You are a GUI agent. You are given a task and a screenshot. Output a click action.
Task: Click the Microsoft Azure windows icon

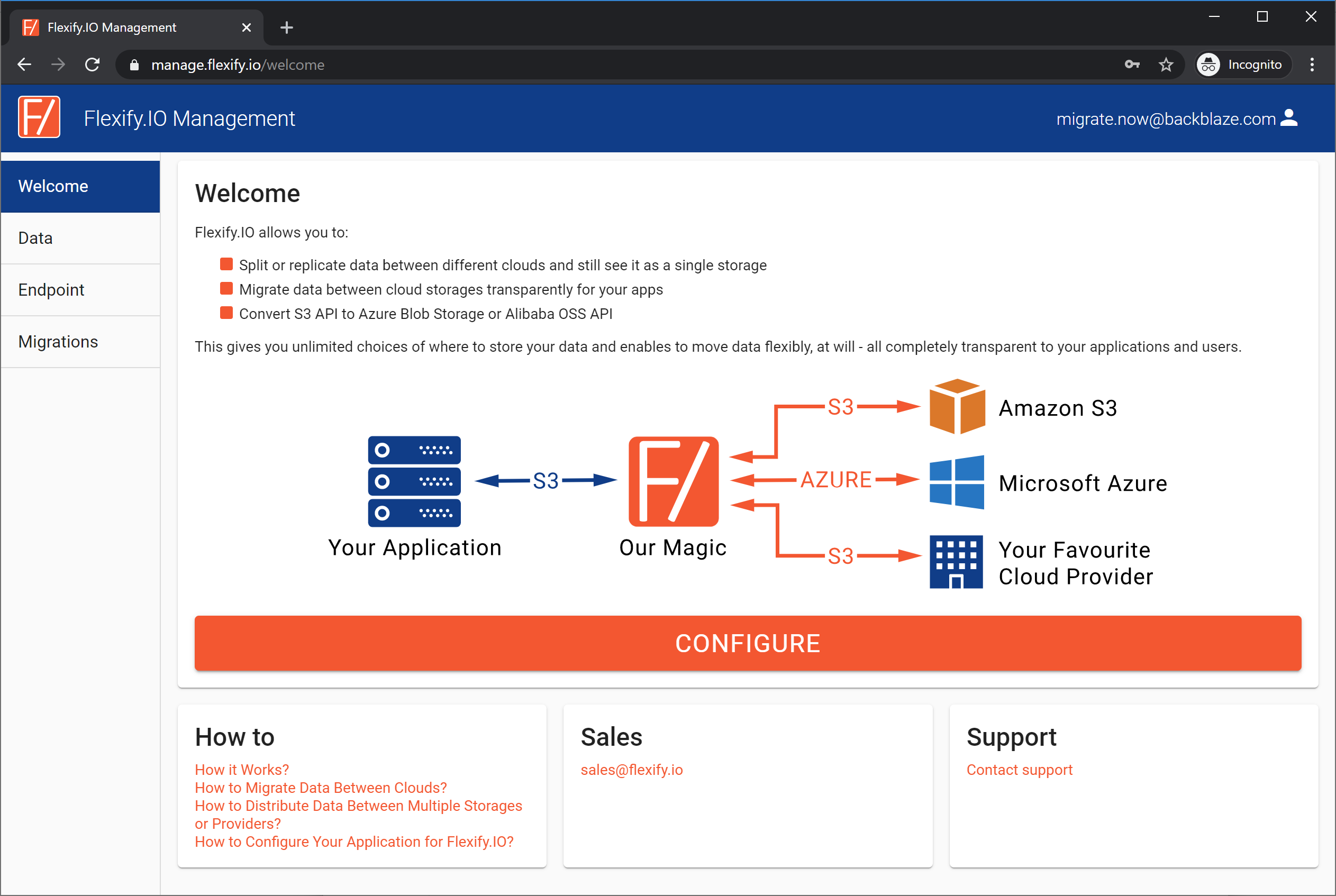click(957, 482)
